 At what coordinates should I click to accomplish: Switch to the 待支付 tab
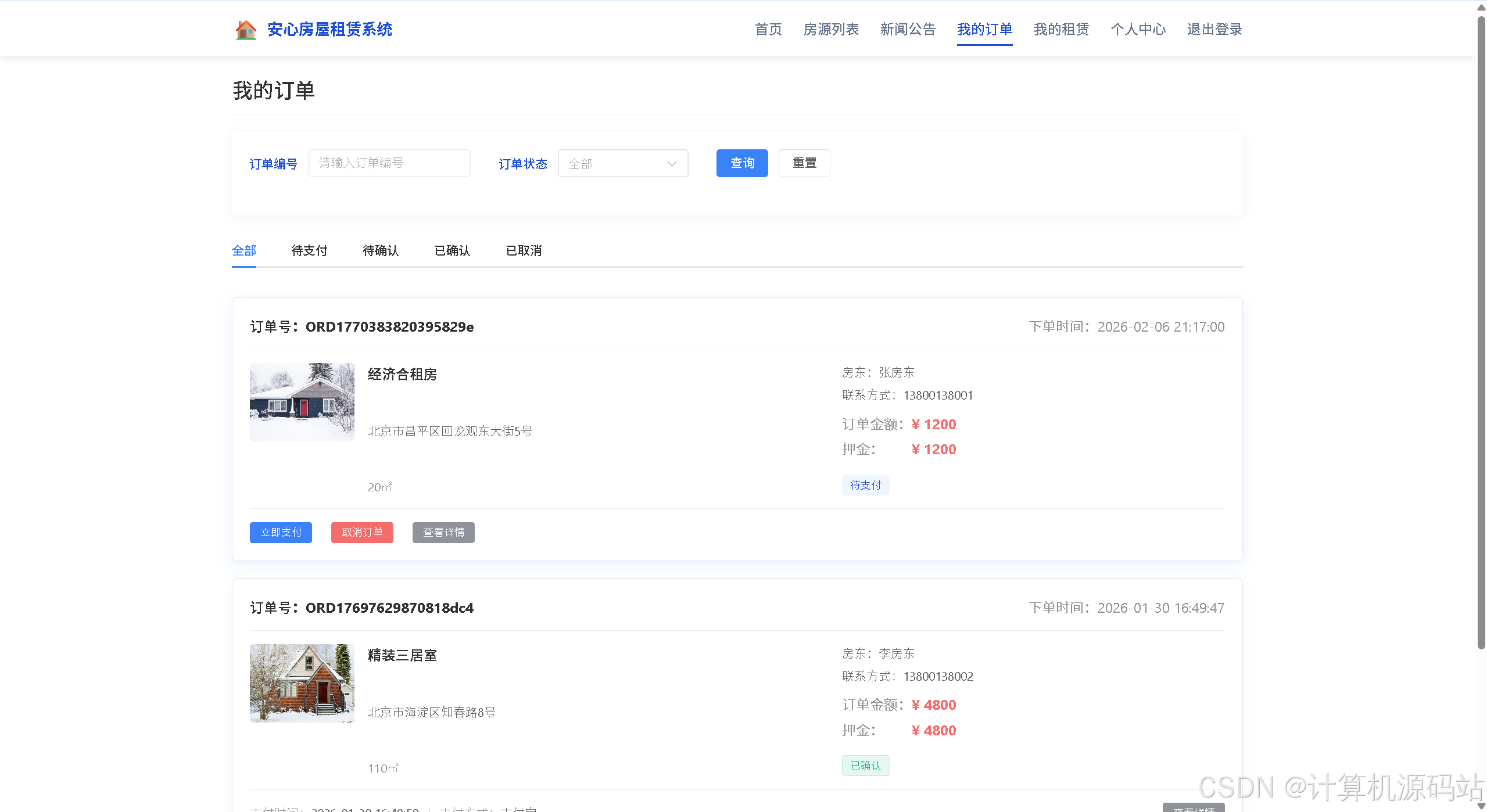pos(309,250)
